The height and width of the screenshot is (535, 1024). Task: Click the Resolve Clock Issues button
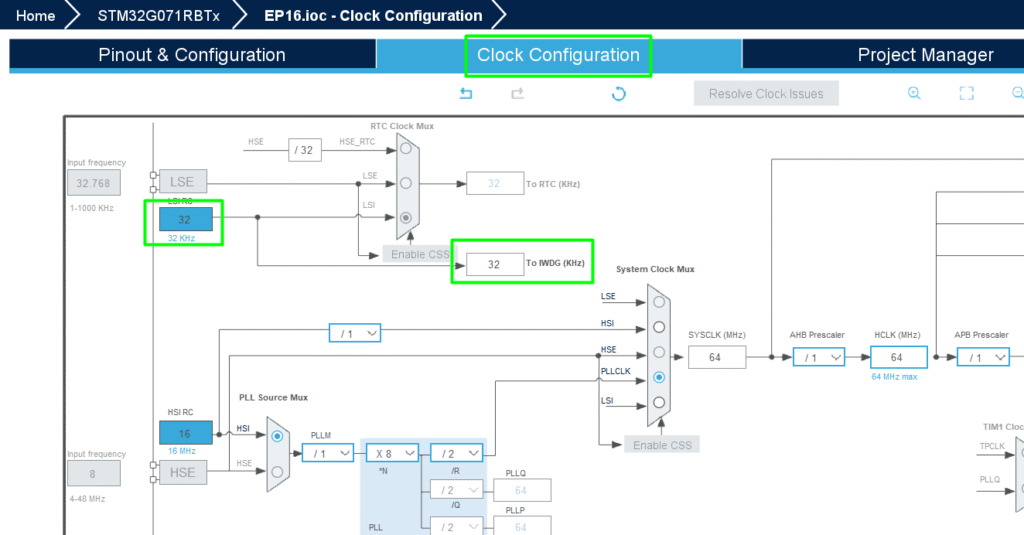pyautogui.click(x=766, y=94)
